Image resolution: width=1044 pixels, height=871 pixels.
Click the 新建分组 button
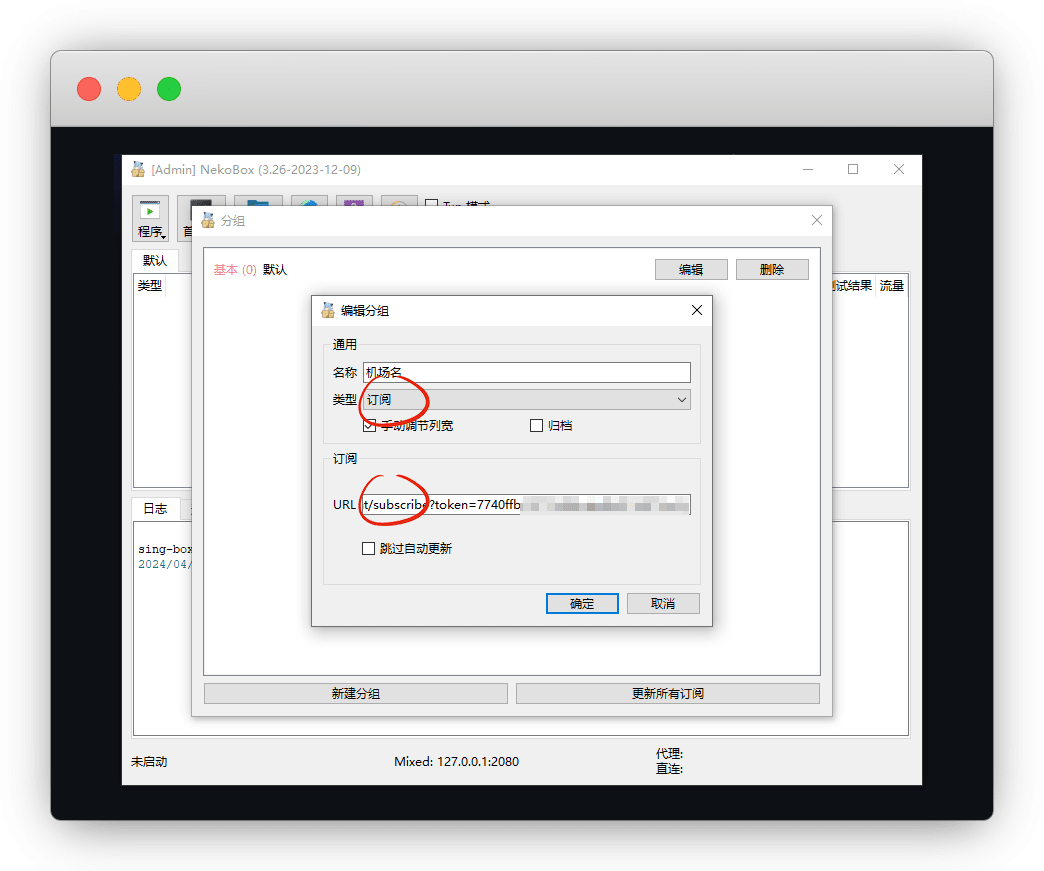tap(355, 693)
